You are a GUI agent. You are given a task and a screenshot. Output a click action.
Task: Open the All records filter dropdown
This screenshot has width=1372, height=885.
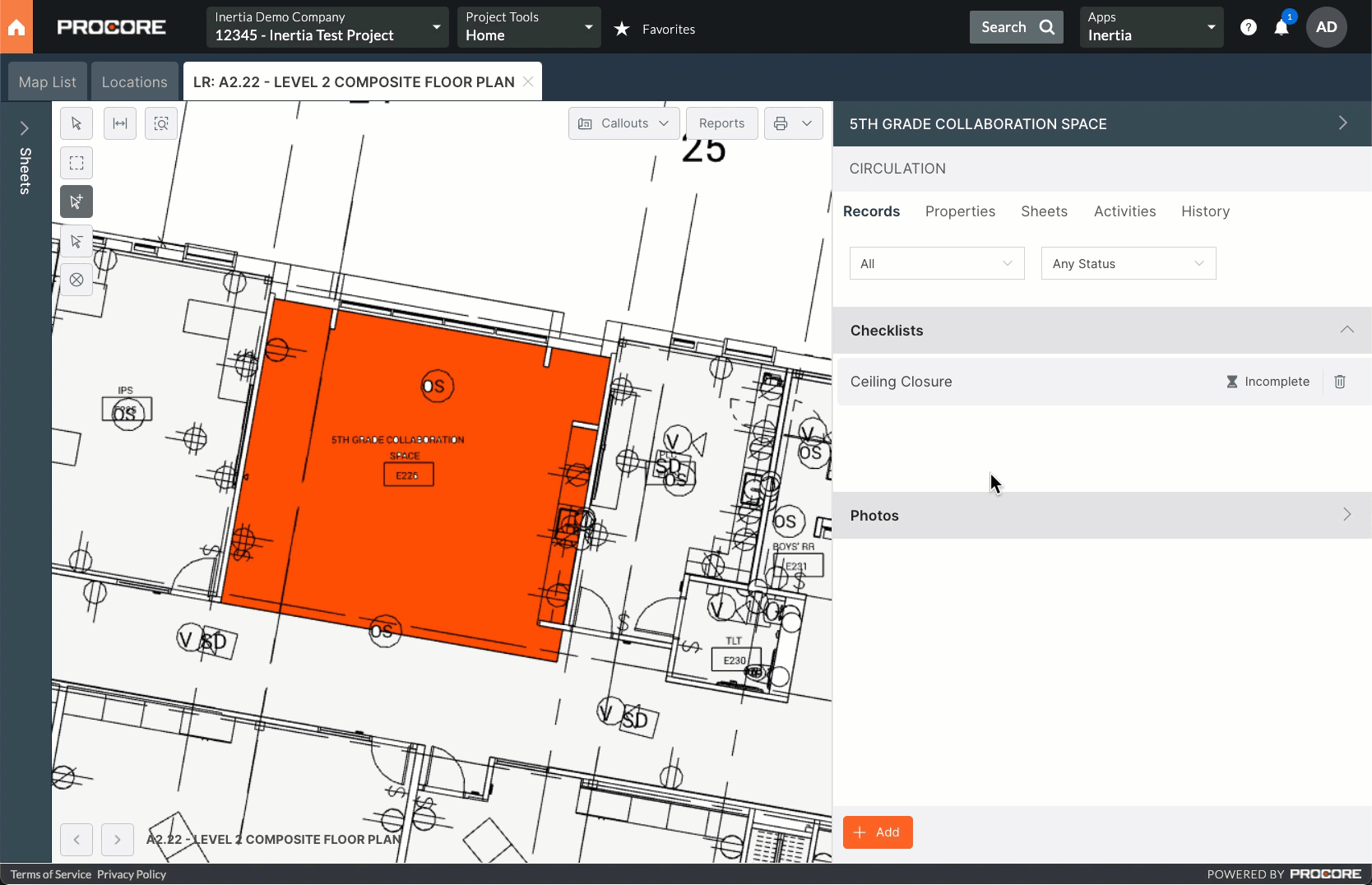click(936, 264)
